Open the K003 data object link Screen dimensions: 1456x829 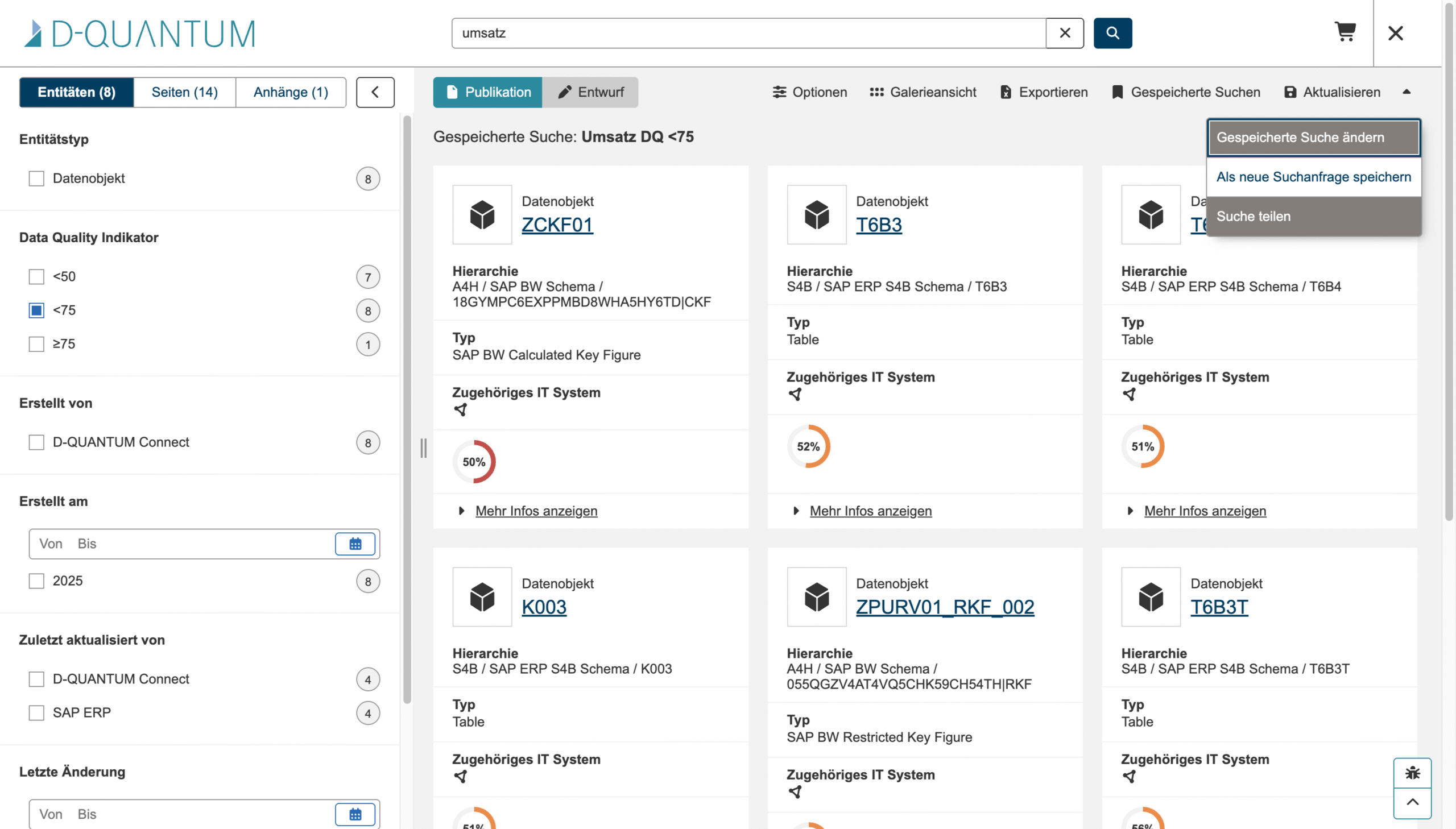point(544,607)
